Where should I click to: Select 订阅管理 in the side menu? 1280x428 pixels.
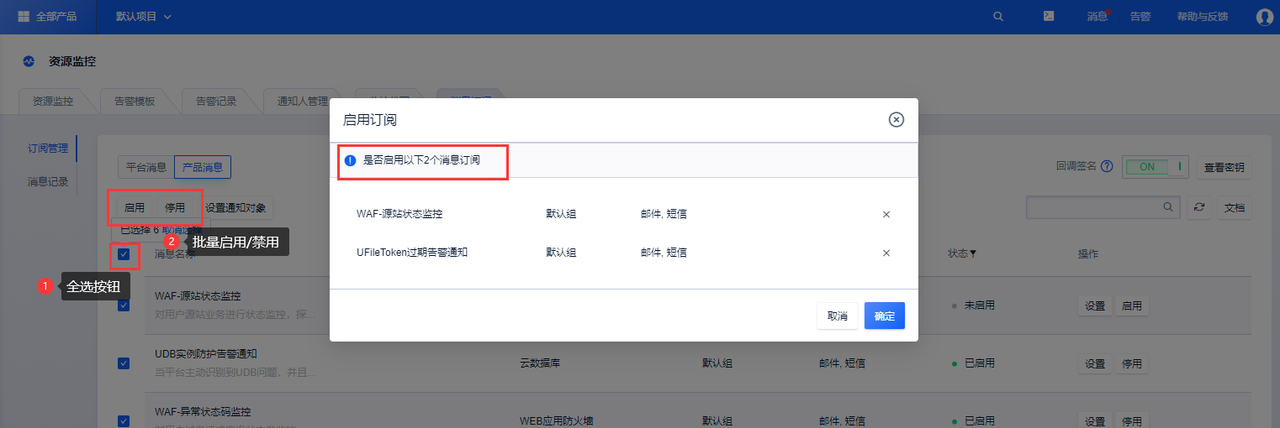pyautogui.click(x=48, y=148)
